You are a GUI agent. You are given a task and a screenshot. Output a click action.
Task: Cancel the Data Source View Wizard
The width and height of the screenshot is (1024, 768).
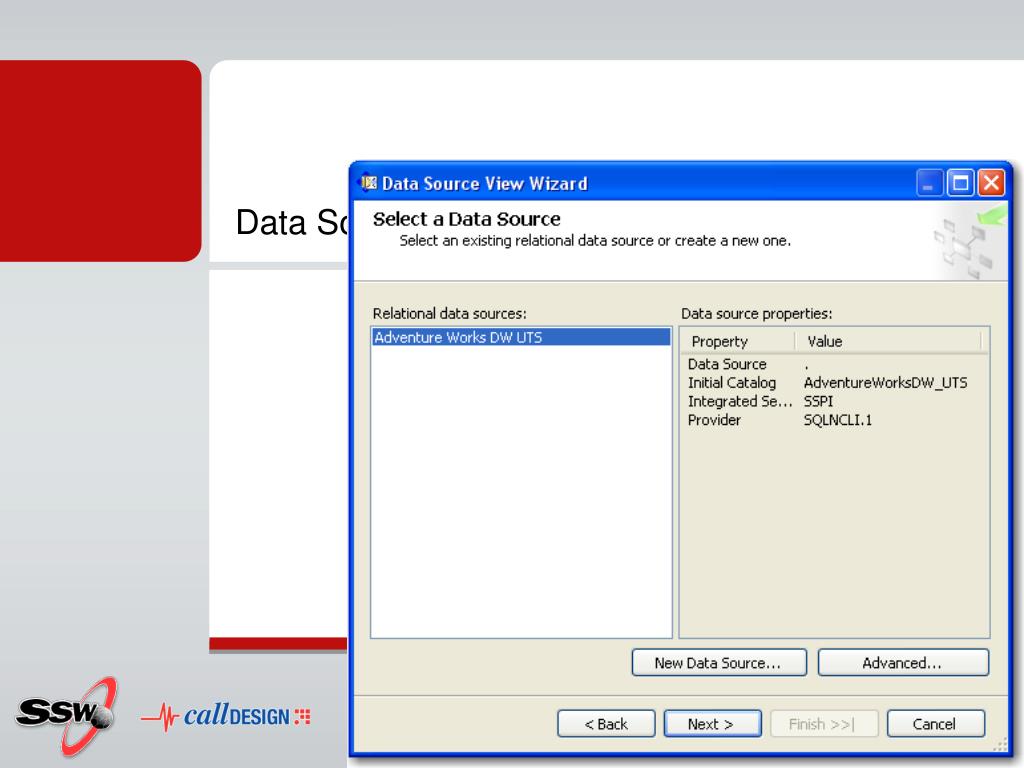click(x=935, y=724)
